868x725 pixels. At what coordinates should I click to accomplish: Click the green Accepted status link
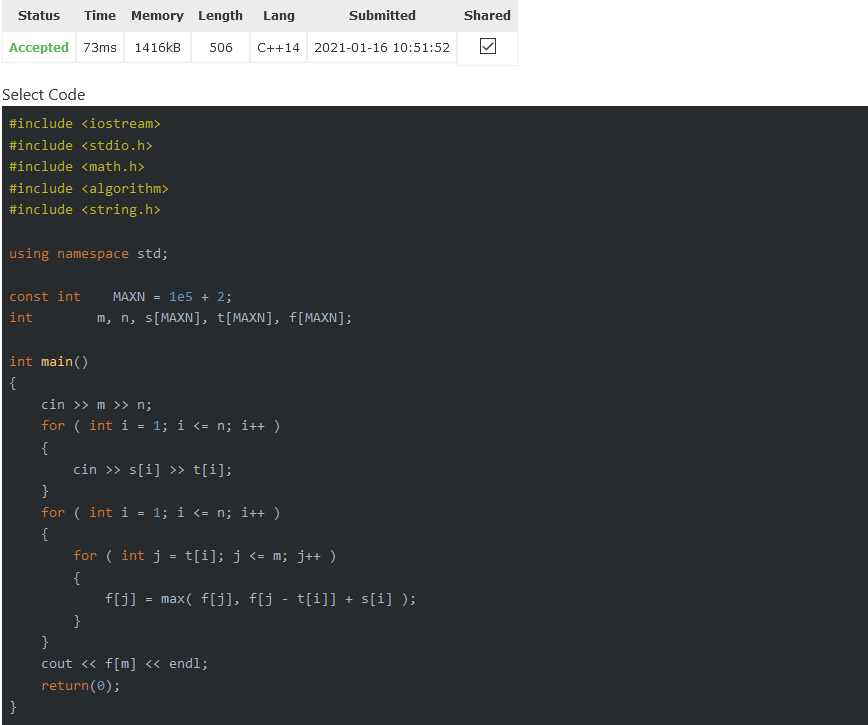click(38, 47)
